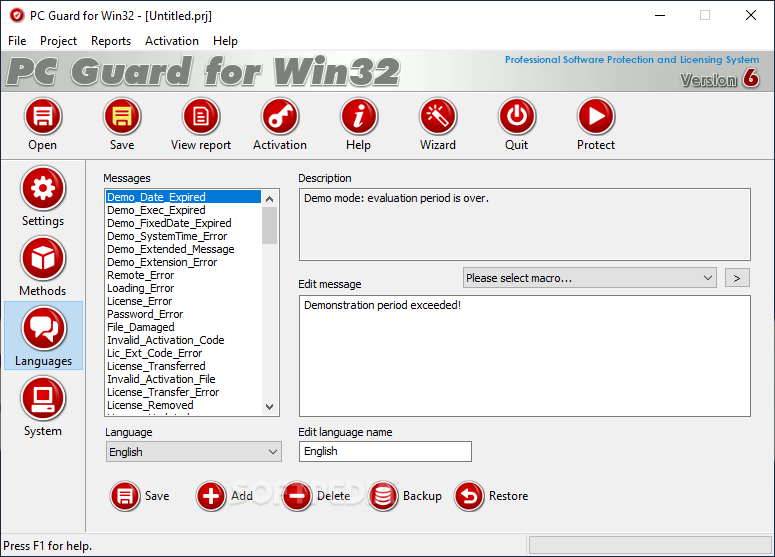Click the Quit power icon
The image size is (775, 557).
point(517,117)
